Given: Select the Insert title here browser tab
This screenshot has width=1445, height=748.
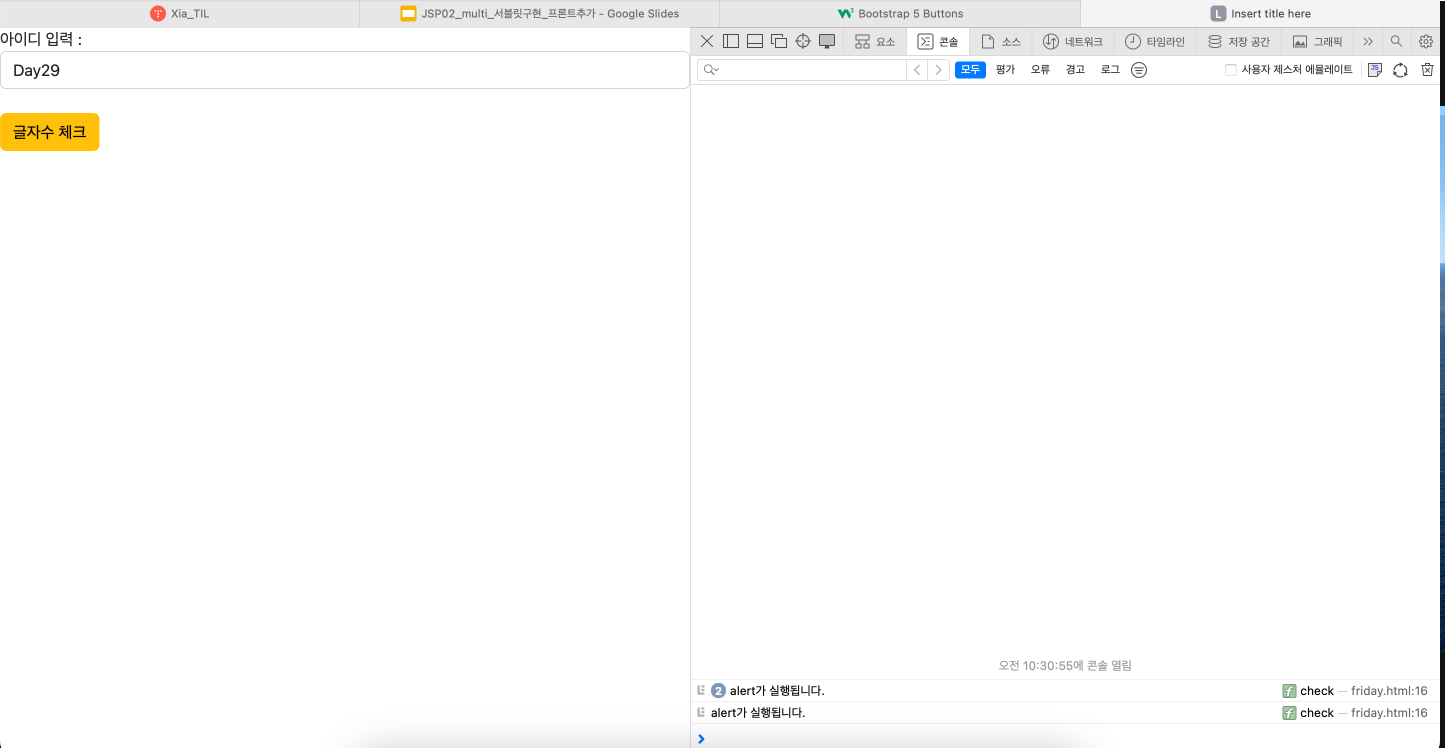Looking at the screenshot, I should coord(1262,14).
